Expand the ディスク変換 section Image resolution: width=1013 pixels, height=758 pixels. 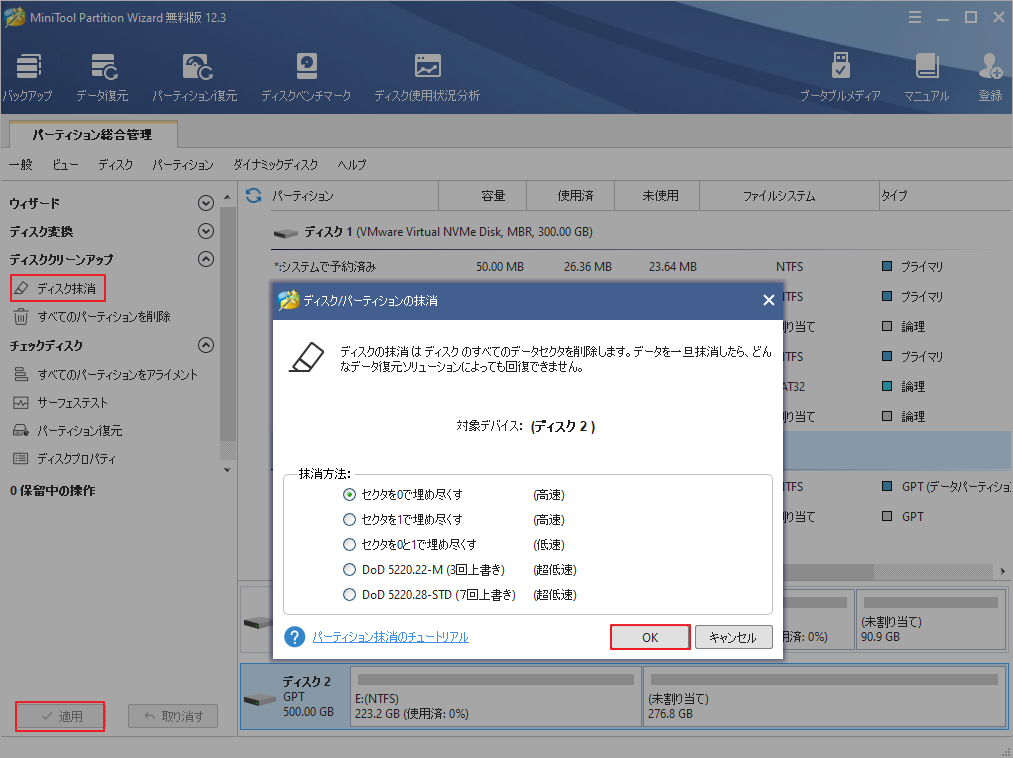point(205,231)
